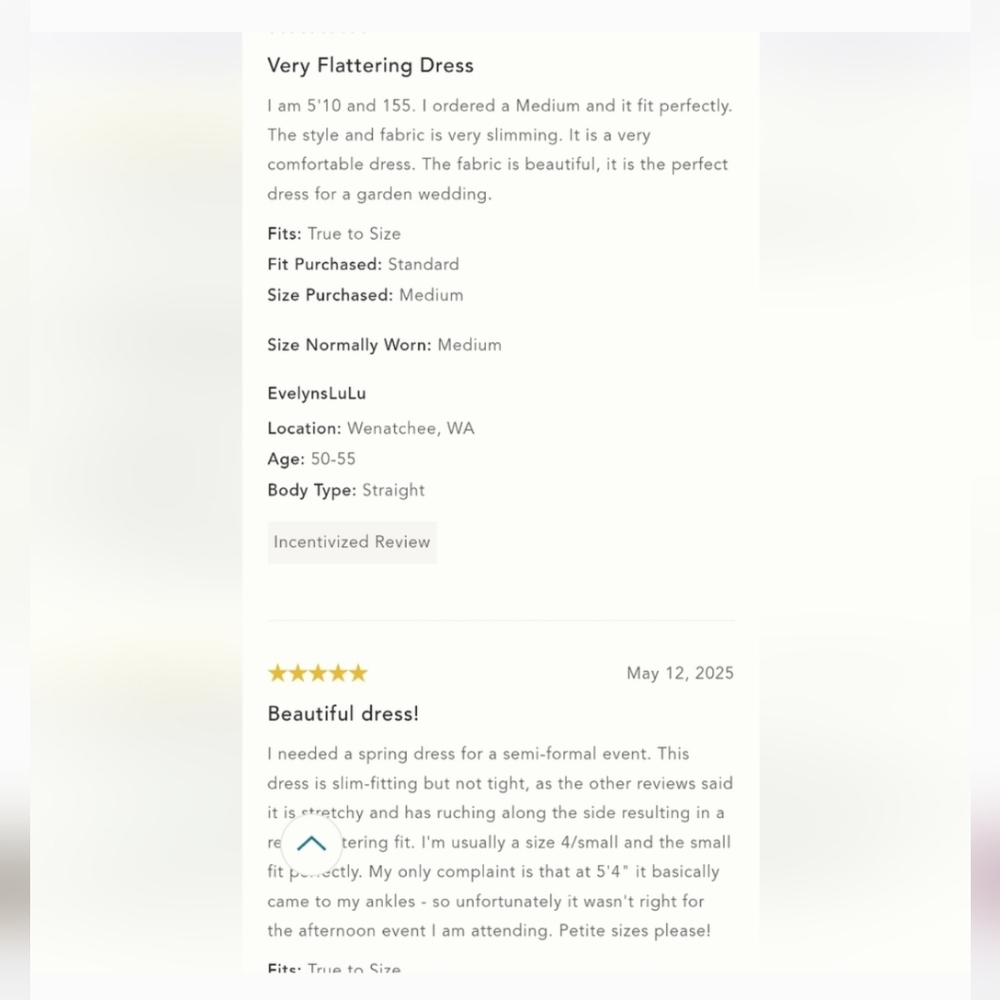Click the Size Normally Worn: Medium line
This screenshot has height=1000, width=1000.
384,345
